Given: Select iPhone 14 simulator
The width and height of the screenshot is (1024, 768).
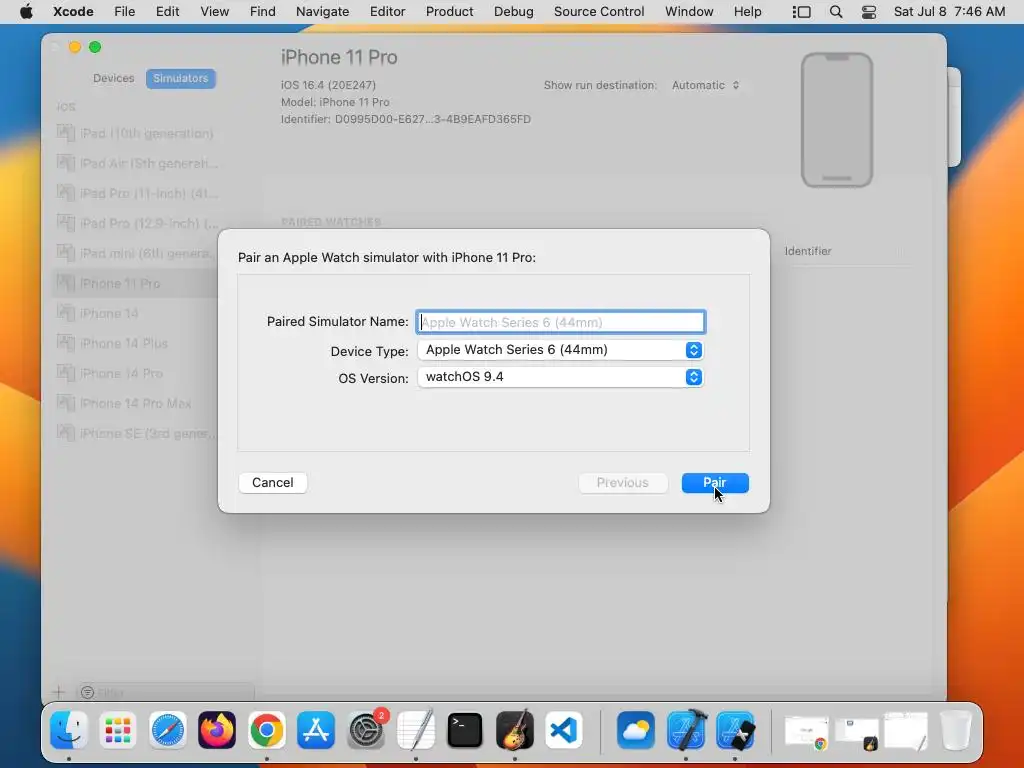Looking at the screenshot, I should [136, 313].
